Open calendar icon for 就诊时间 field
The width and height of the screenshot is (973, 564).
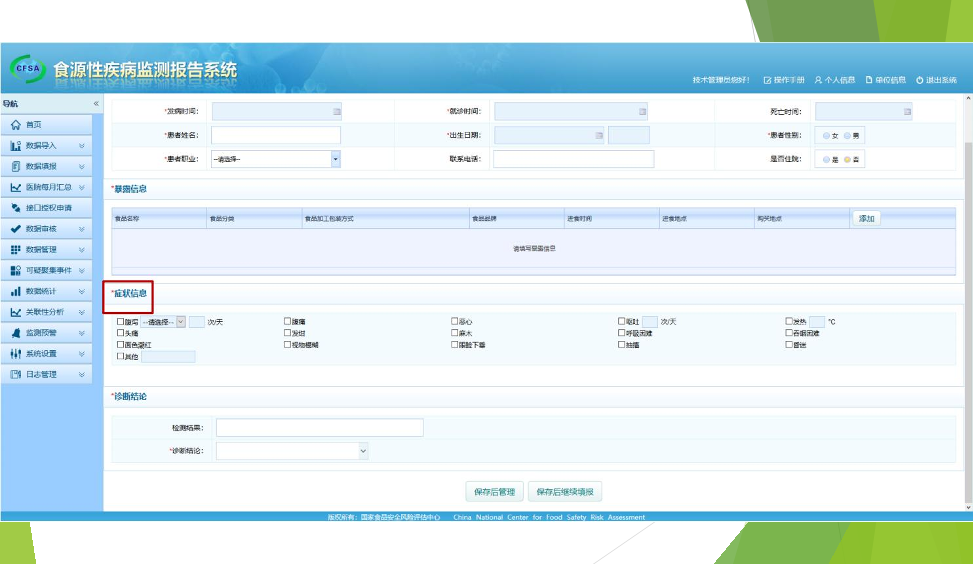642,111
